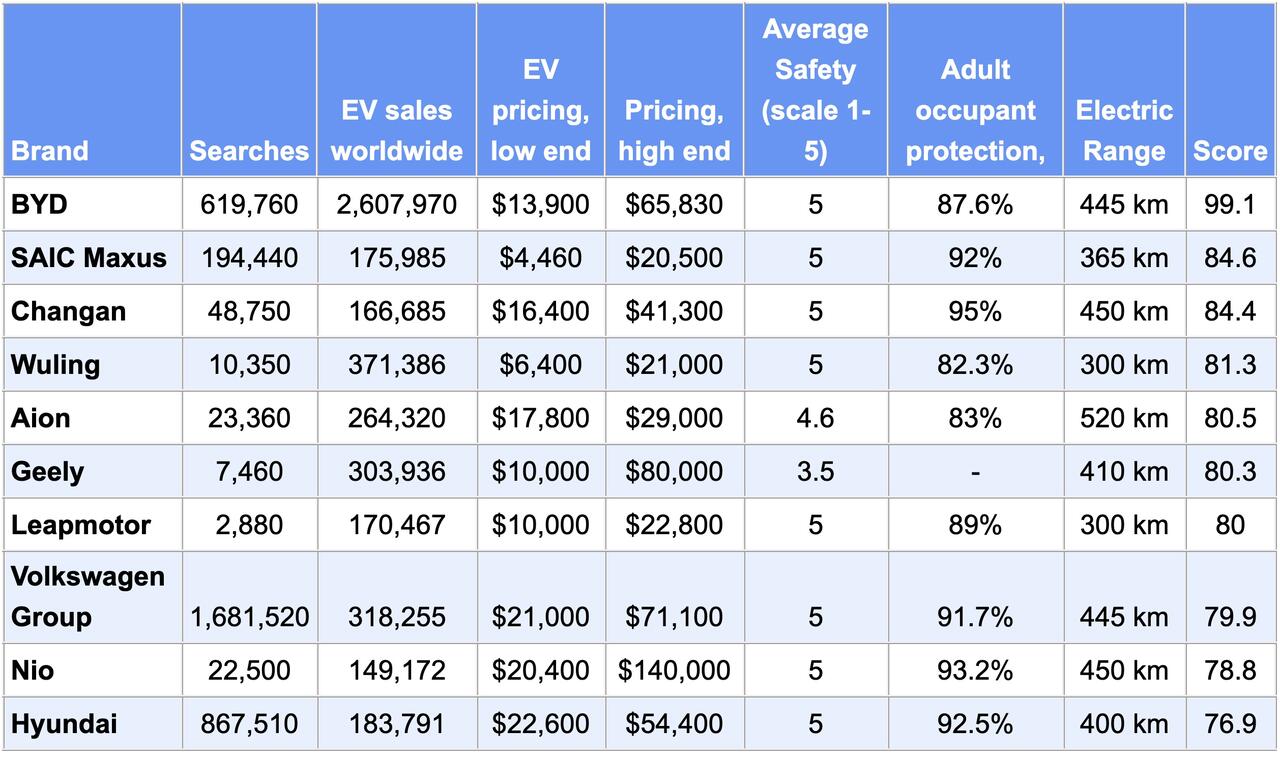Click Aion's 520 km range cell
This screenshot has height=757, width=1280.
click(1124, 418)
